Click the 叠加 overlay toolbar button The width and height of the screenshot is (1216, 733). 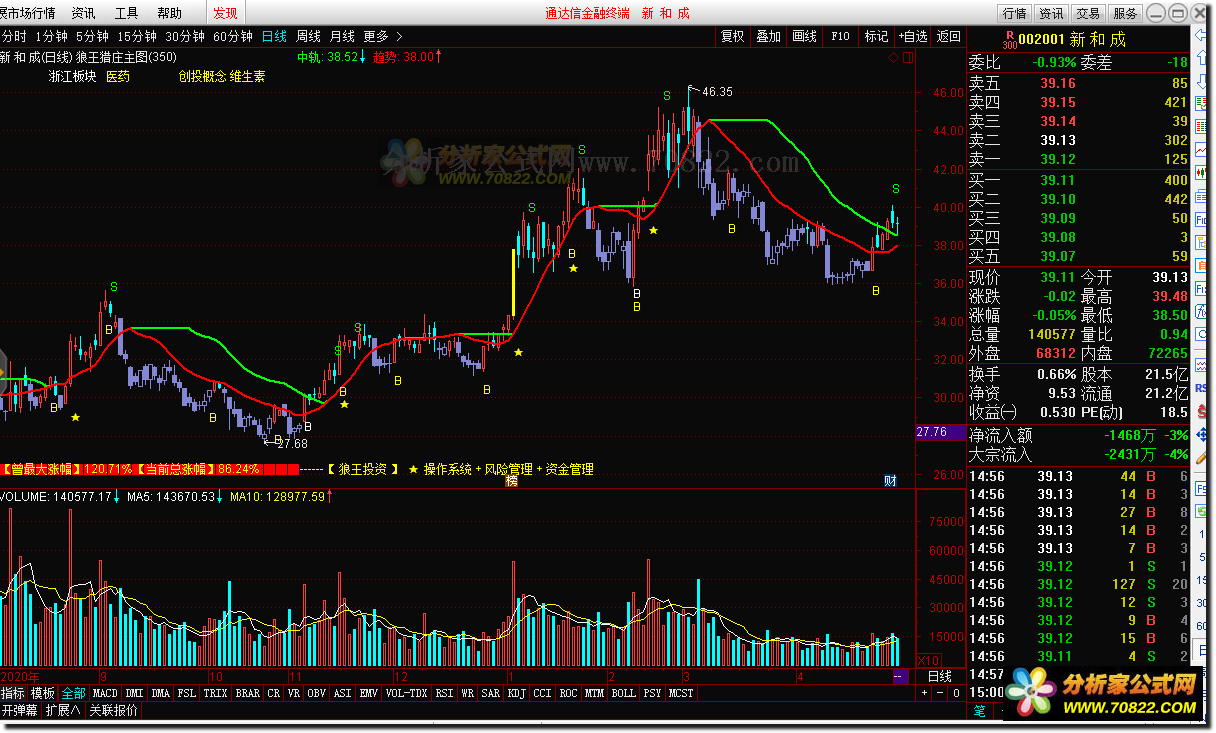coord(768,36)
